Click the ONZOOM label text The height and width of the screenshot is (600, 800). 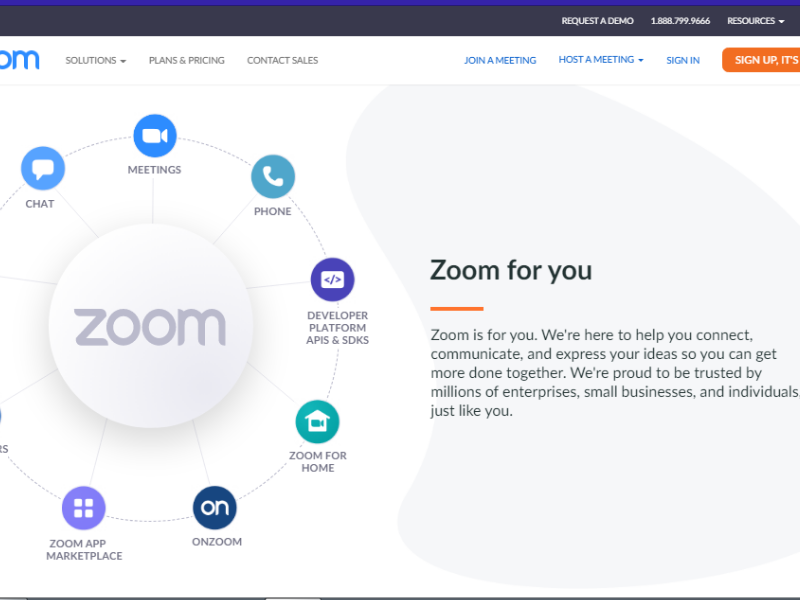(x=217, y=542)
